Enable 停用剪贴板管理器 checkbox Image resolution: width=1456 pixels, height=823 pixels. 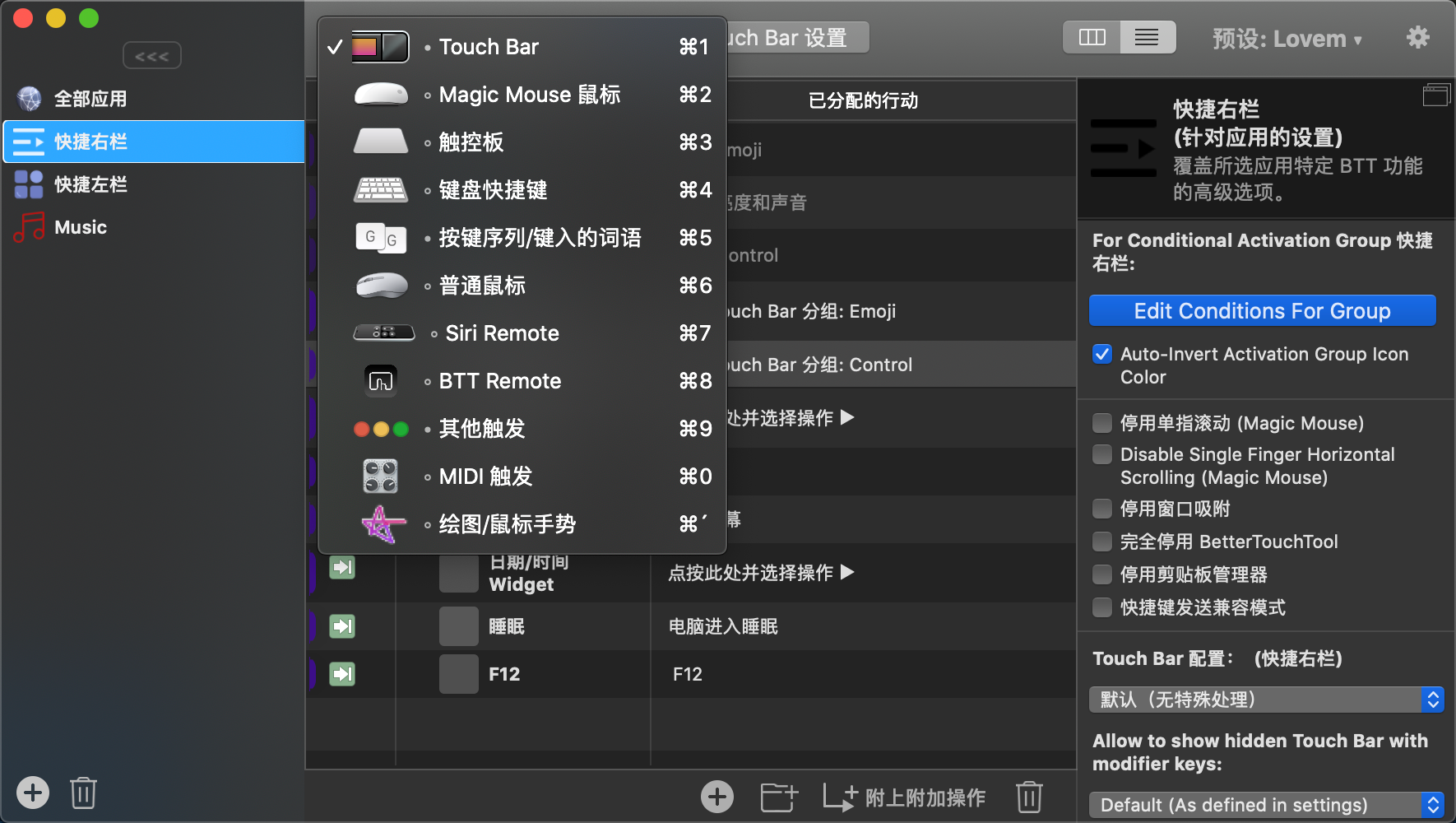click(x=1102, y=574)
